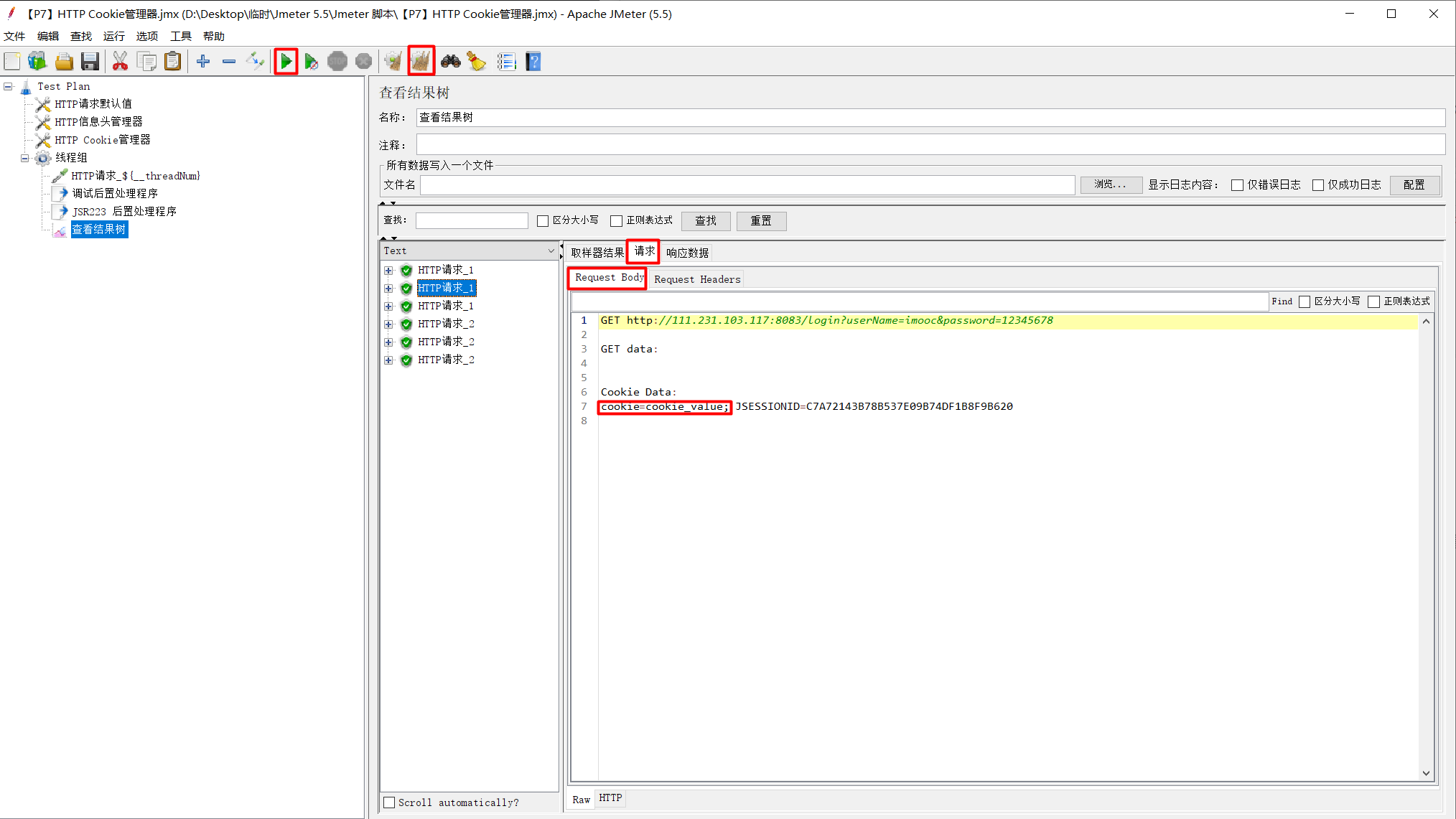Enable the 仅错误日志 checkbox
Screen dimensions: 1456x819
[x=1237, y=185]
